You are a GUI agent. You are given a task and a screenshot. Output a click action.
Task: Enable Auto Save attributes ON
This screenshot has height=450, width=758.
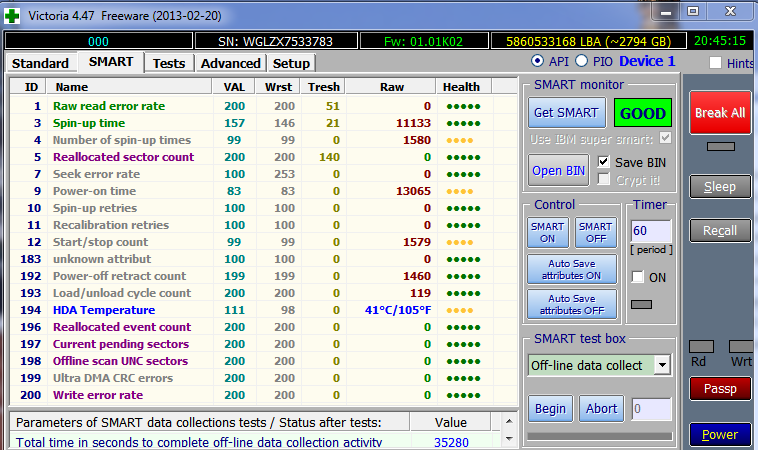[x=572, y=269]
